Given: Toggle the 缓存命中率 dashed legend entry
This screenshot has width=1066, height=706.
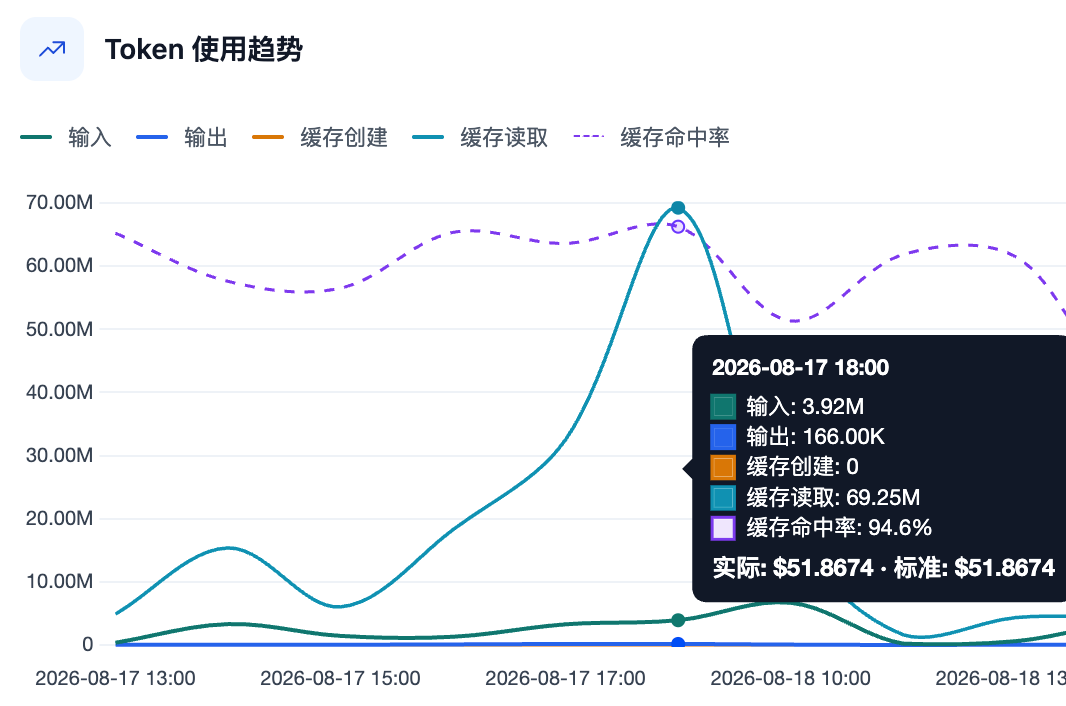Looking at the screenshot, I should [x=651, y=137].
